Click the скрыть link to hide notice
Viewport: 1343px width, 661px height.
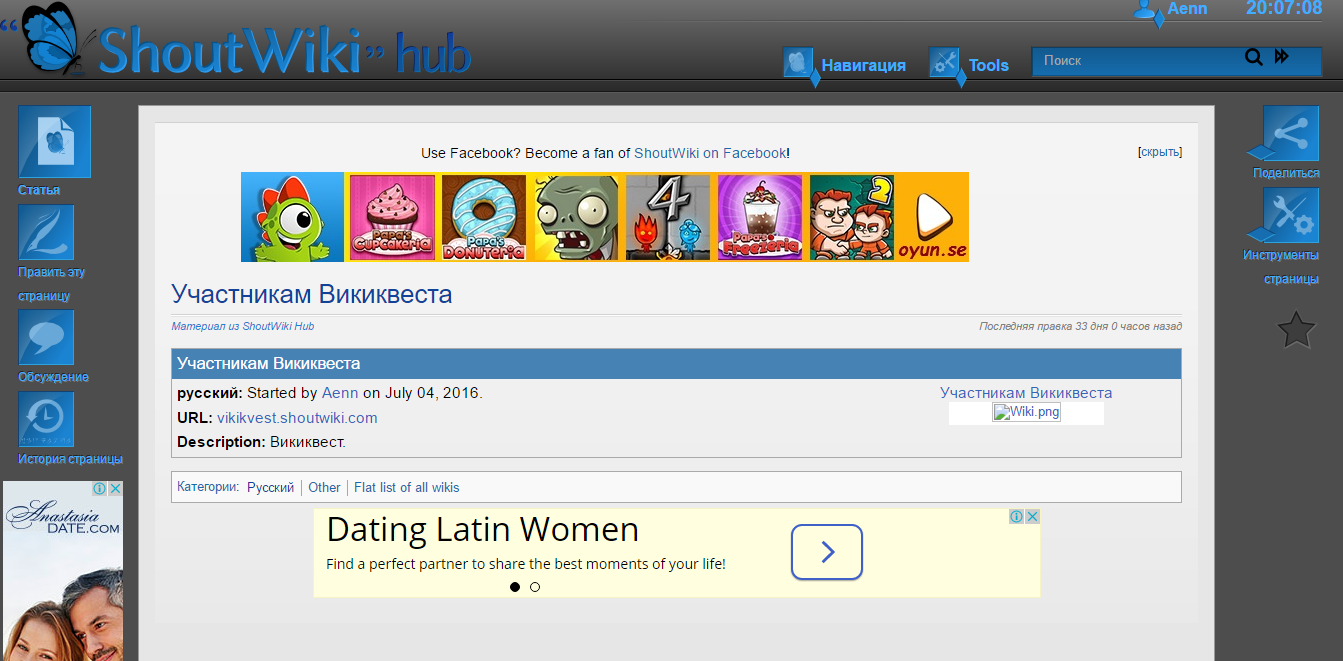click(x=1160, y=152)
